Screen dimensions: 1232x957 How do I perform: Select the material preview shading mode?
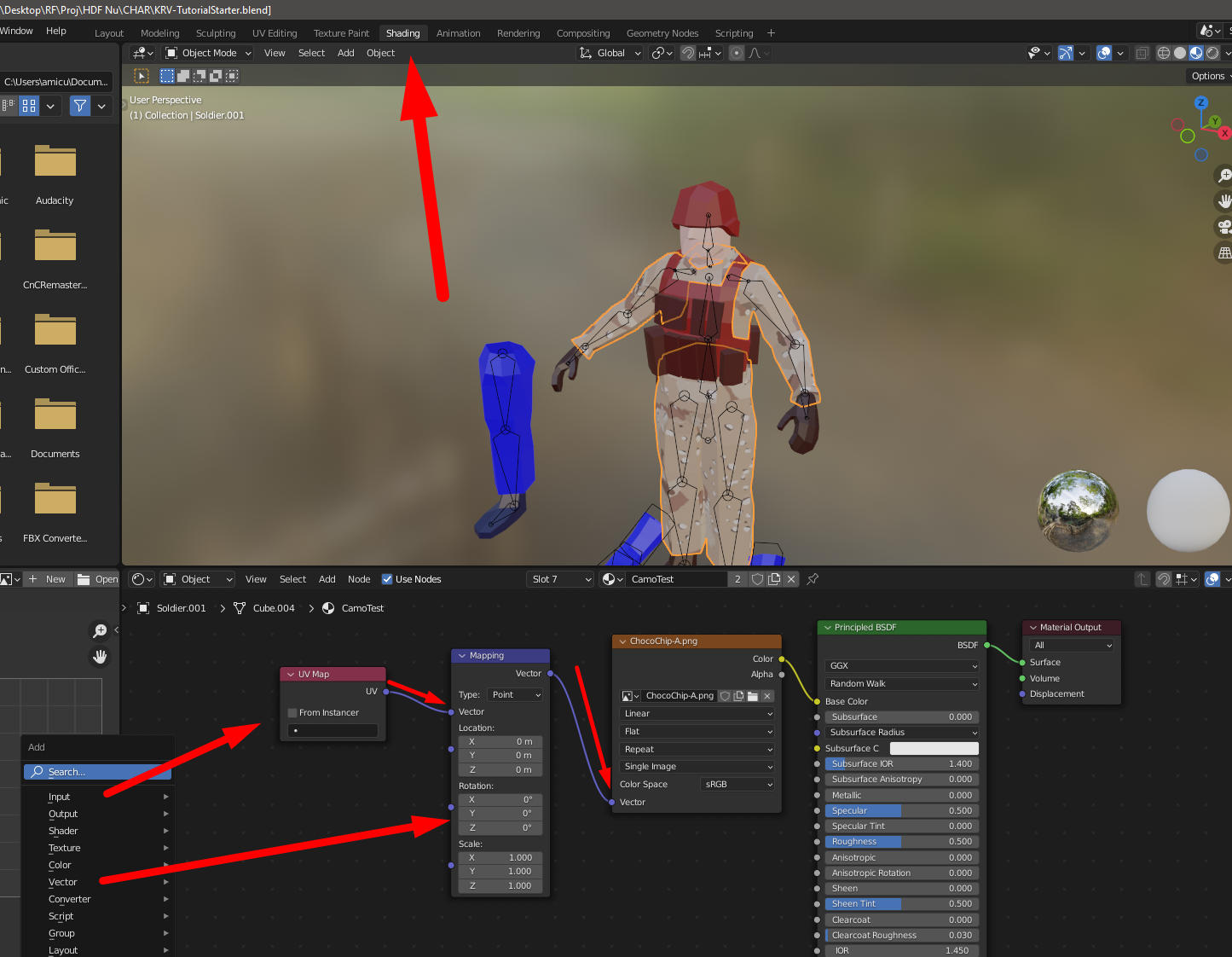[x=1196, y=53]
